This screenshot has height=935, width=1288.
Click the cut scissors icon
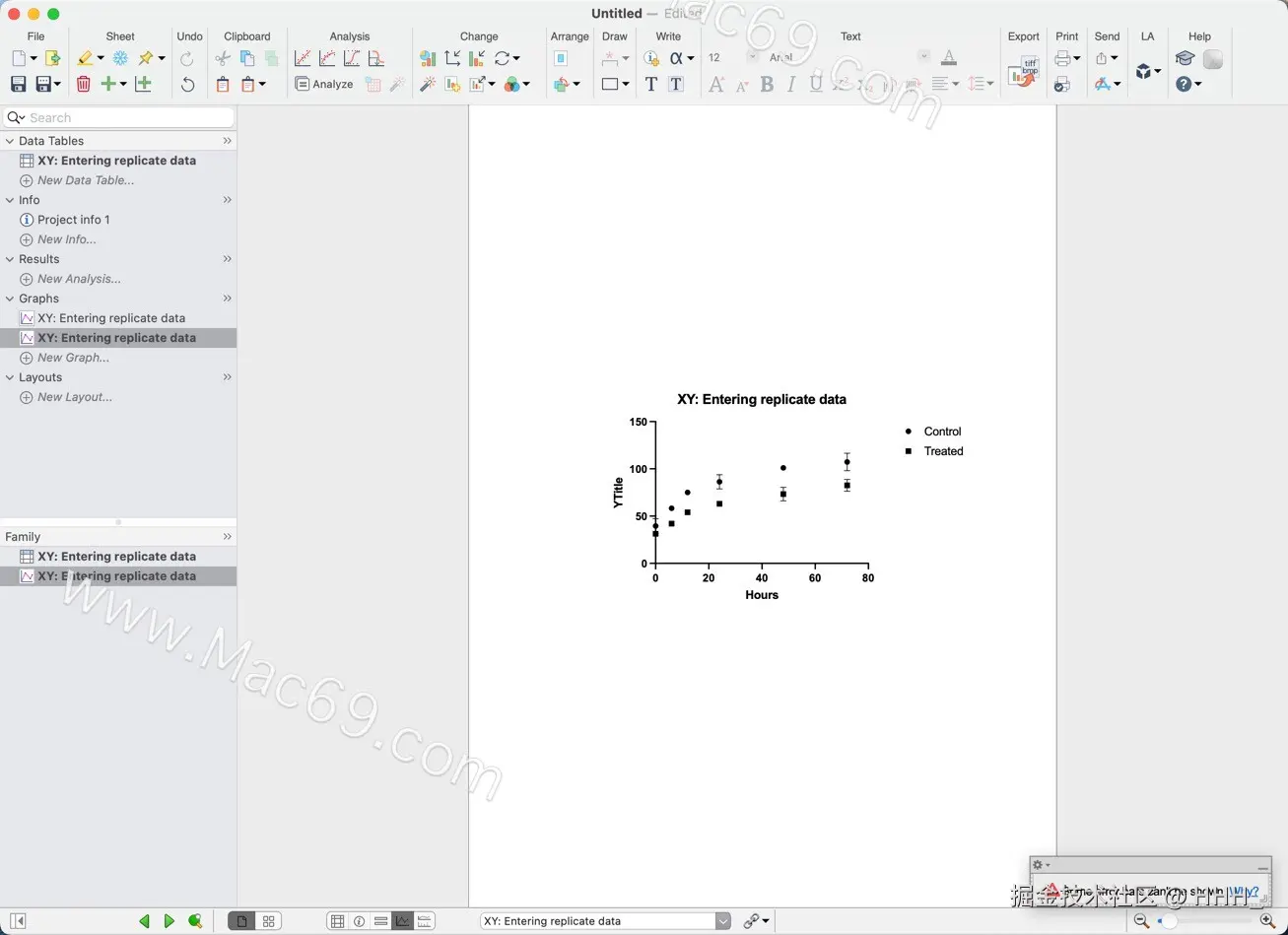(x=223, y=59)
